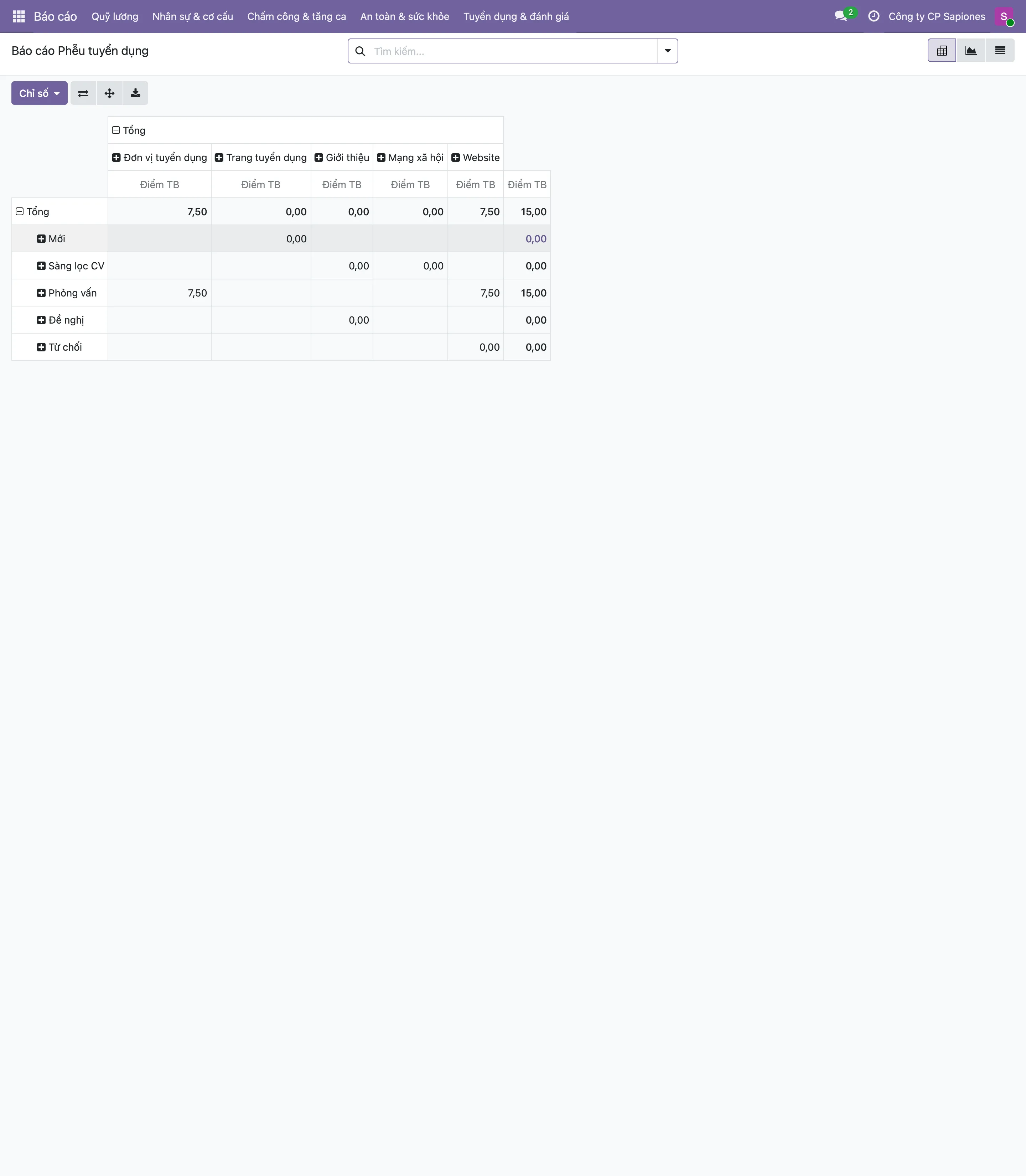Open the Quỹ lương menu
This screenshot has width=1026, height=1176.
click(x=115, y=17)
